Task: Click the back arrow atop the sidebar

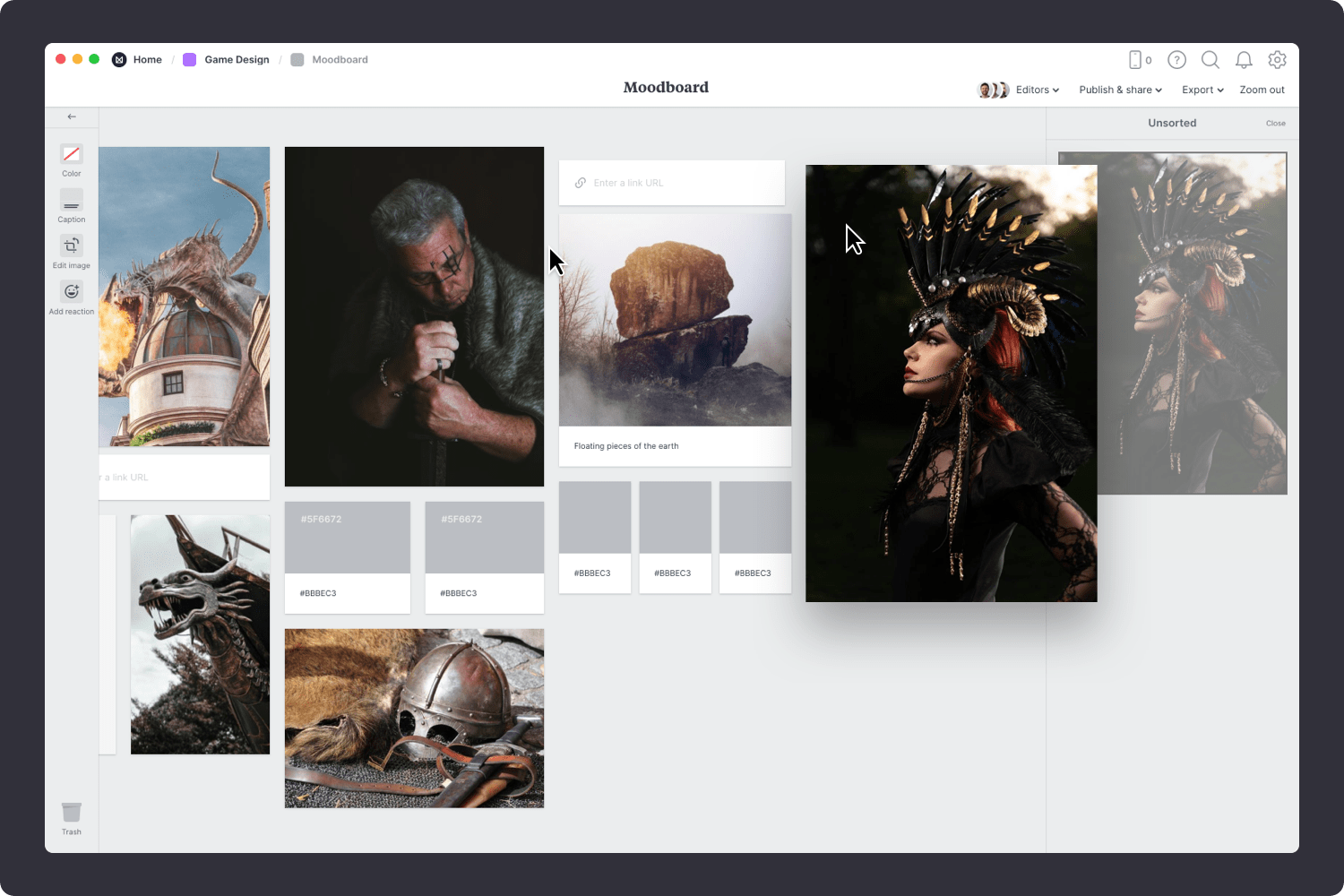Action: 72,116
